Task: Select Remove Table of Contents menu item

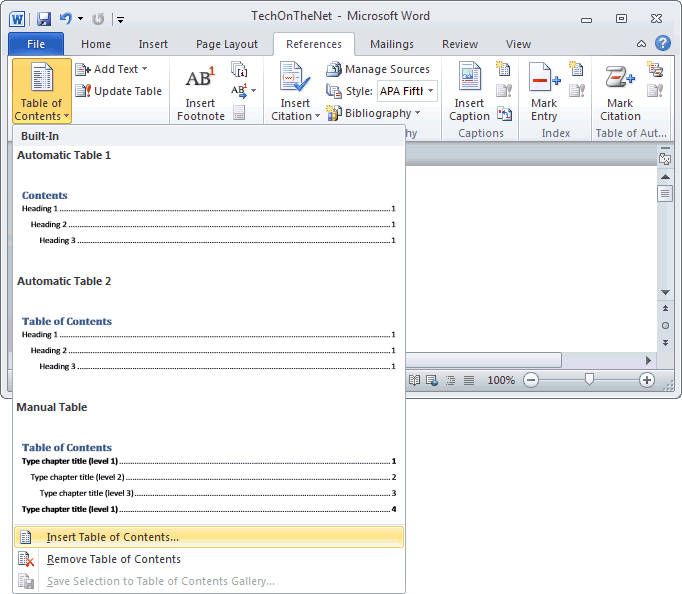Action: click(x=209, y=559)
